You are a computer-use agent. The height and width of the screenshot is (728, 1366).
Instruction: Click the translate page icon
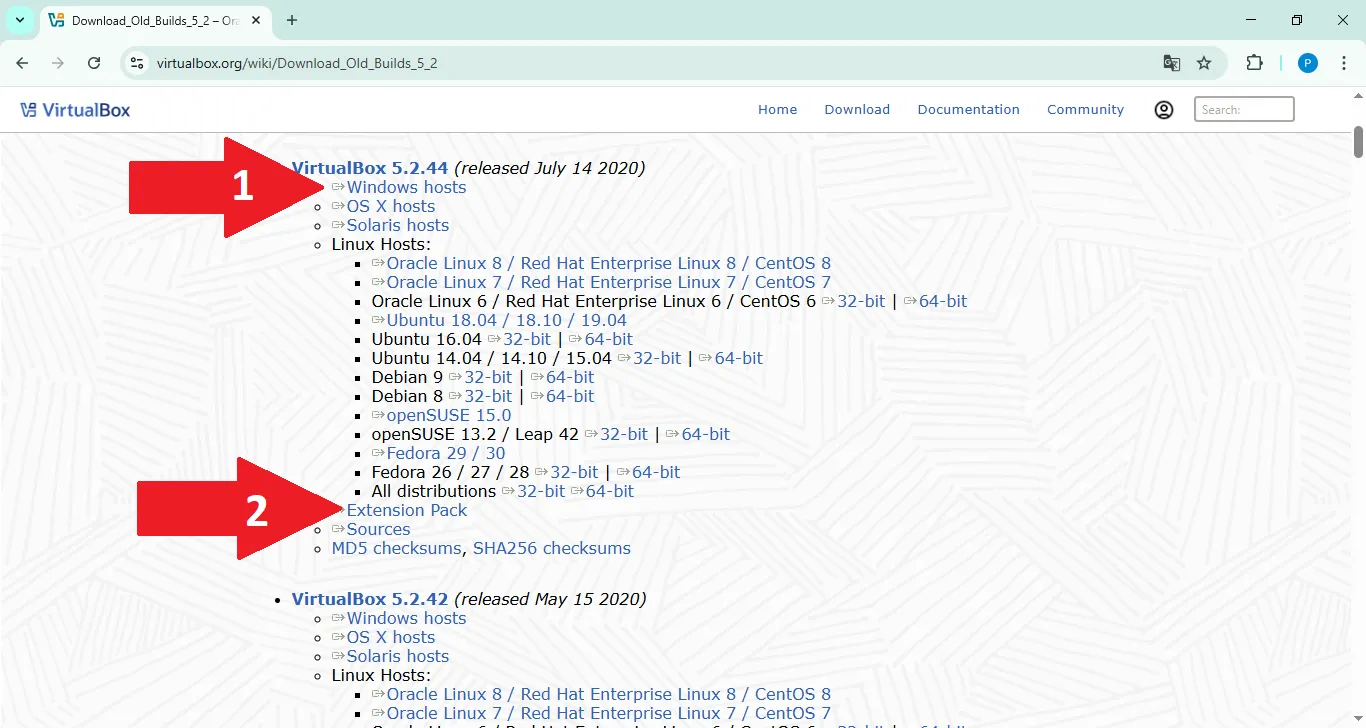1171,63
